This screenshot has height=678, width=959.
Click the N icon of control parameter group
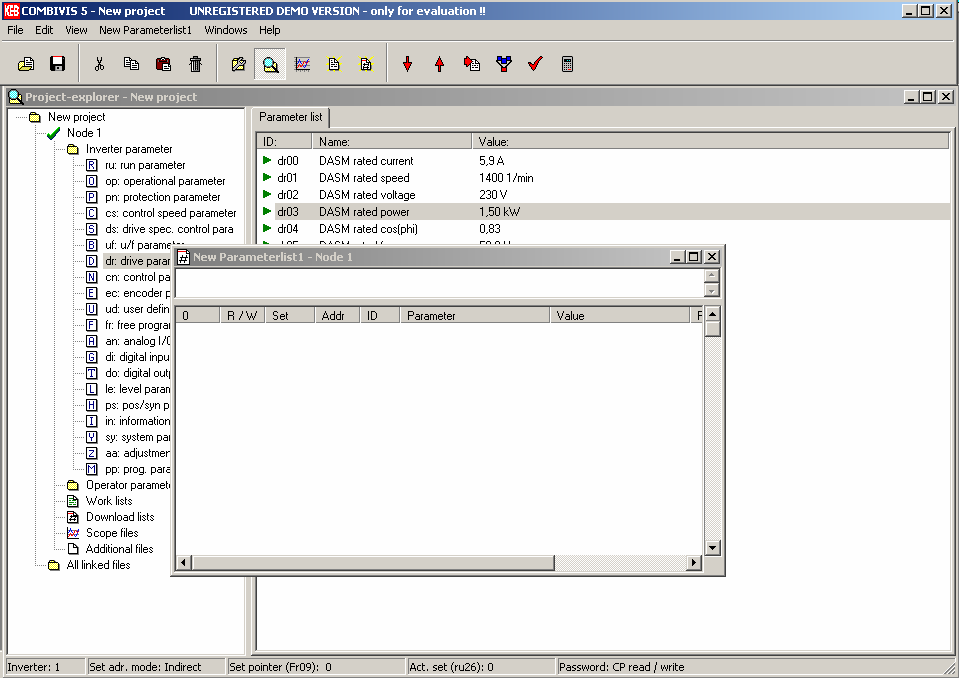tap(91, 277)
